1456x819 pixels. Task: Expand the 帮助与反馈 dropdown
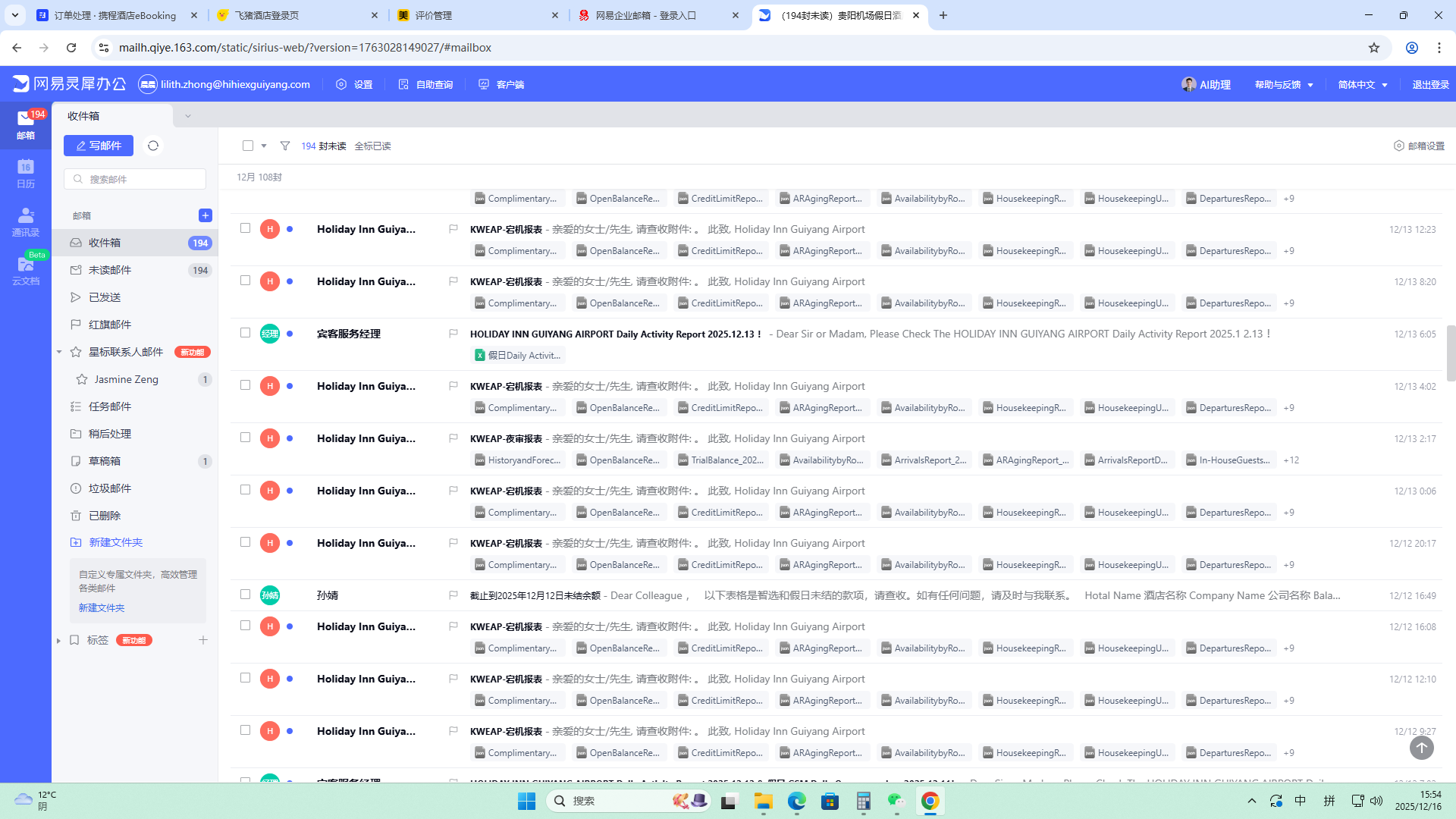pos(1283,85)
